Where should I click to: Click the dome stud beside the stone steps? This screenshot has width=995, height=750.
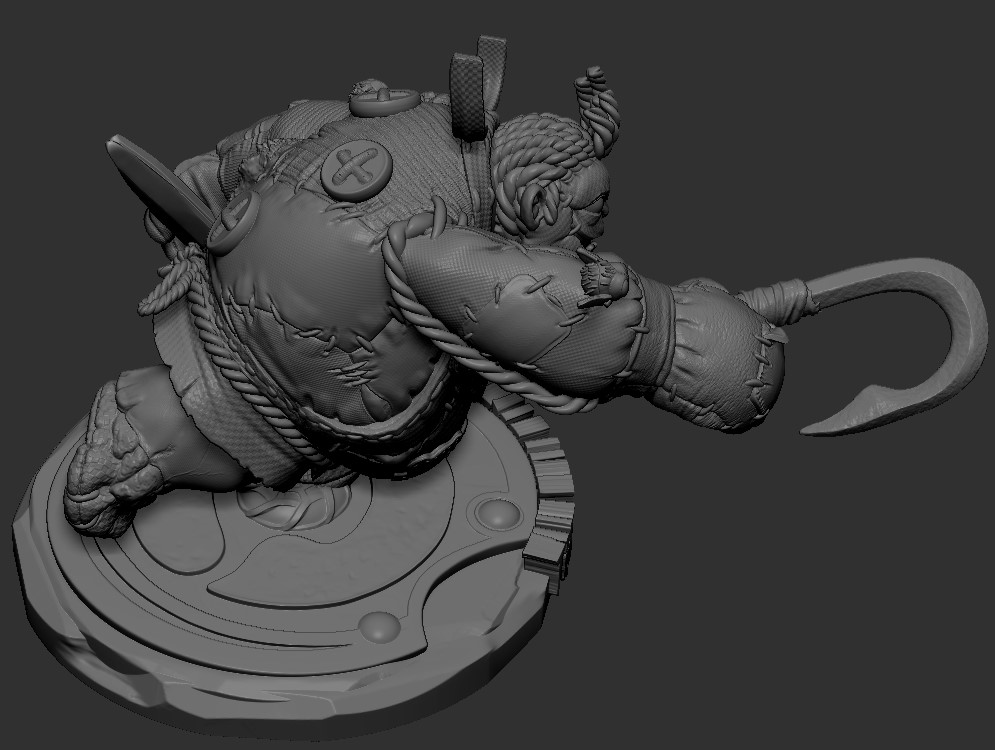[497, 513]
